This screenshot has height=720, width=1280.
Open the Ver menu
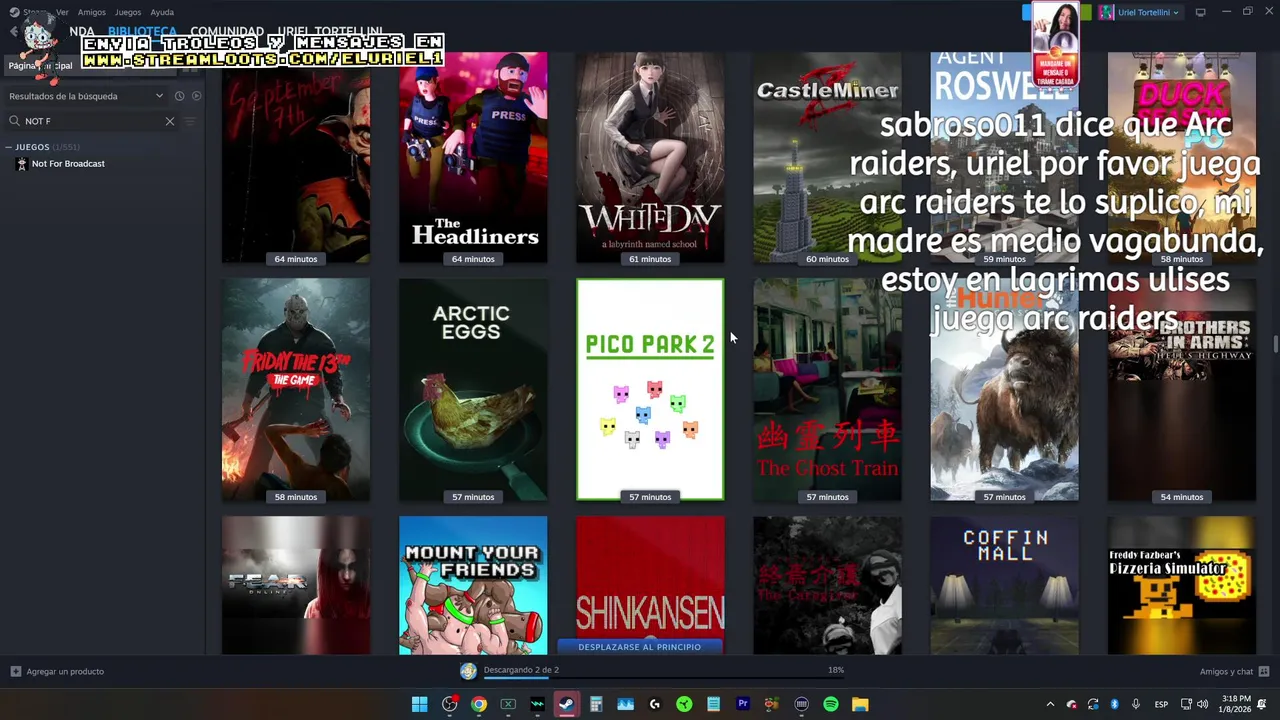[62, 12]
